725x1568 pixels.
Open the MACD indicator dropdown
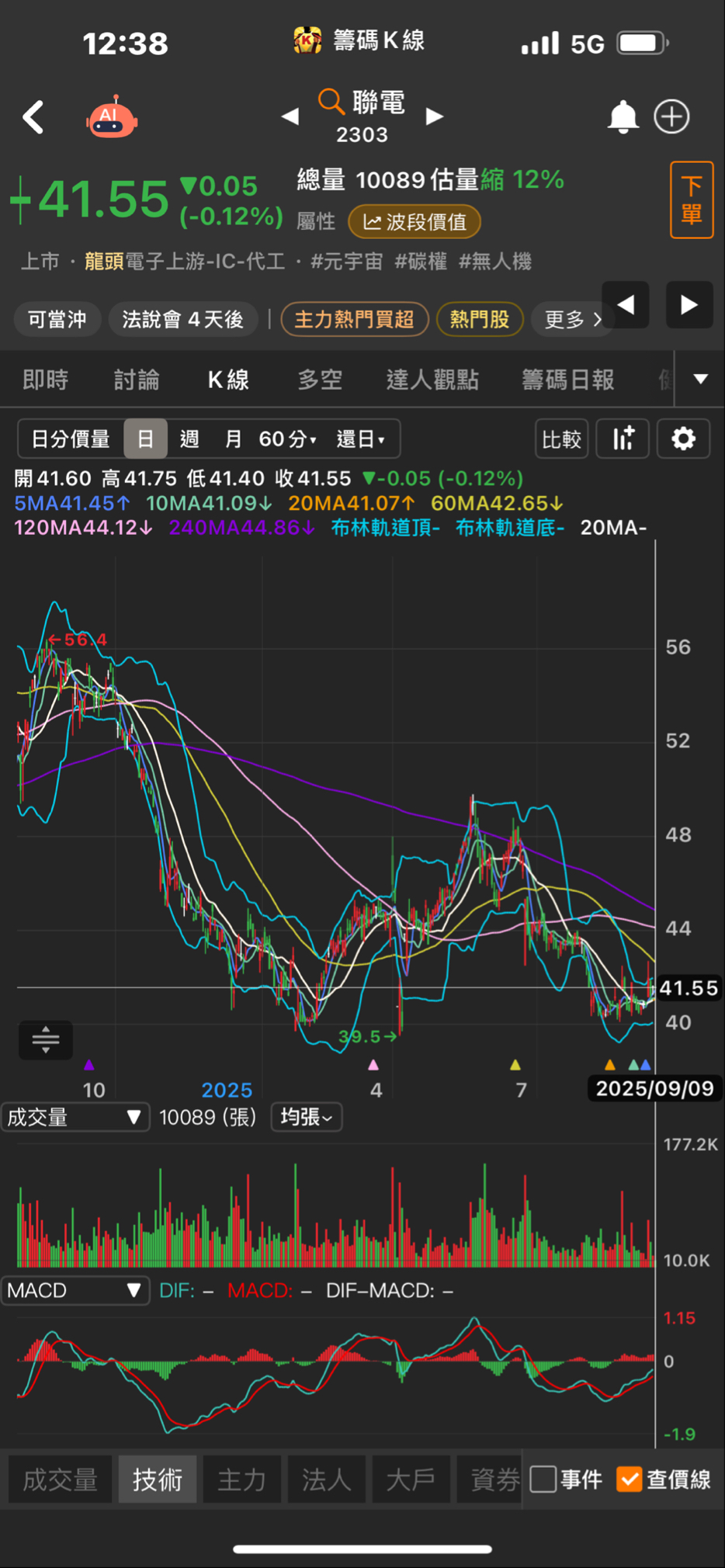(75, 1290)
